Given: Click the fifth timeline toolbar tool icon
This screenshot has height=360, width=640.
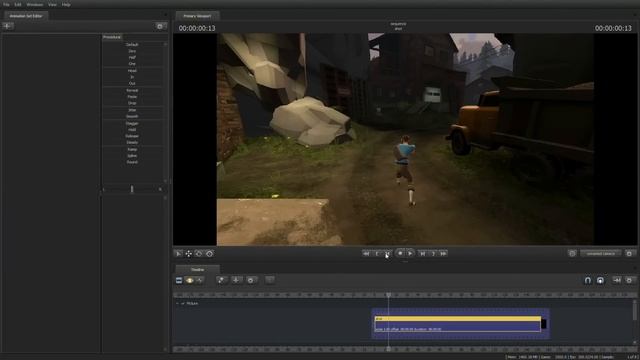Looking at the screenshot, I should (x=236, y=280).
